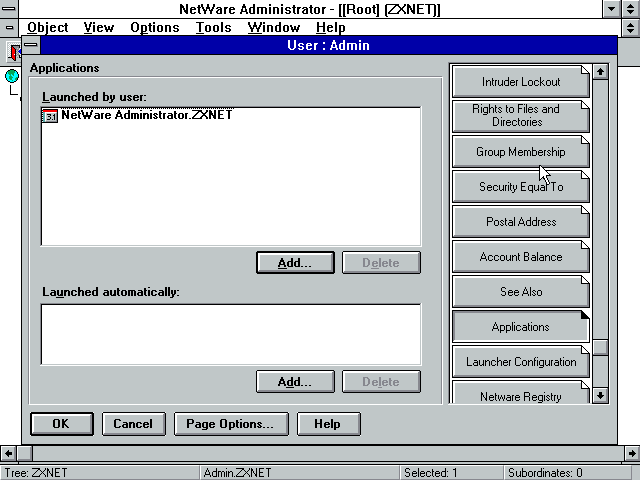Click inside the Launched automatically list box

pos(231,334)
